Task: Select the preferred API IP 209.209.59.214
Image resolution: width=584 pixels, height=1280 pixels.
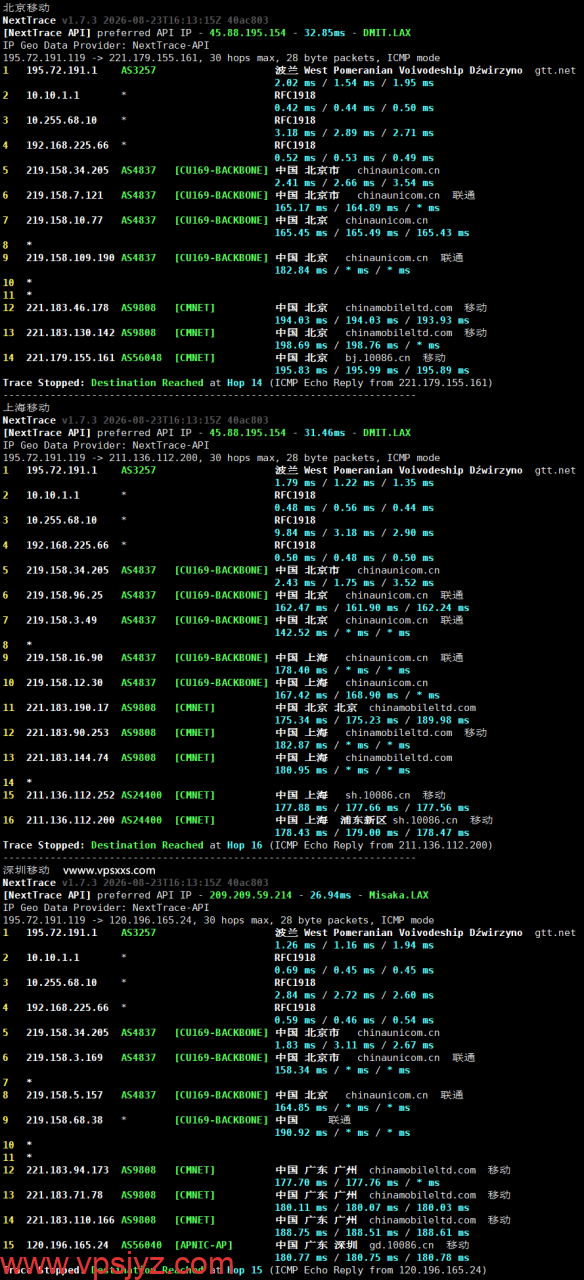Action: (251, 895)
